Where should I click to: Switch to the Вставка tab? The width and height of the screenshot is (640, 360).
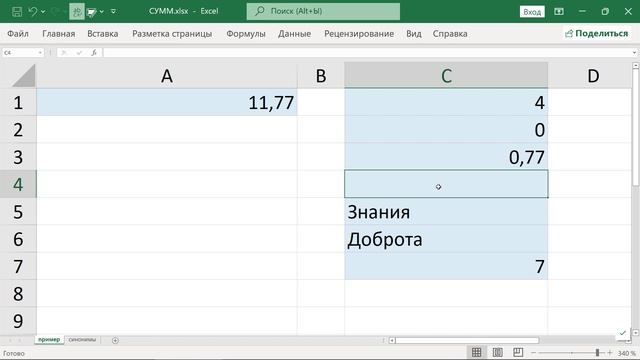pos(102,34)
